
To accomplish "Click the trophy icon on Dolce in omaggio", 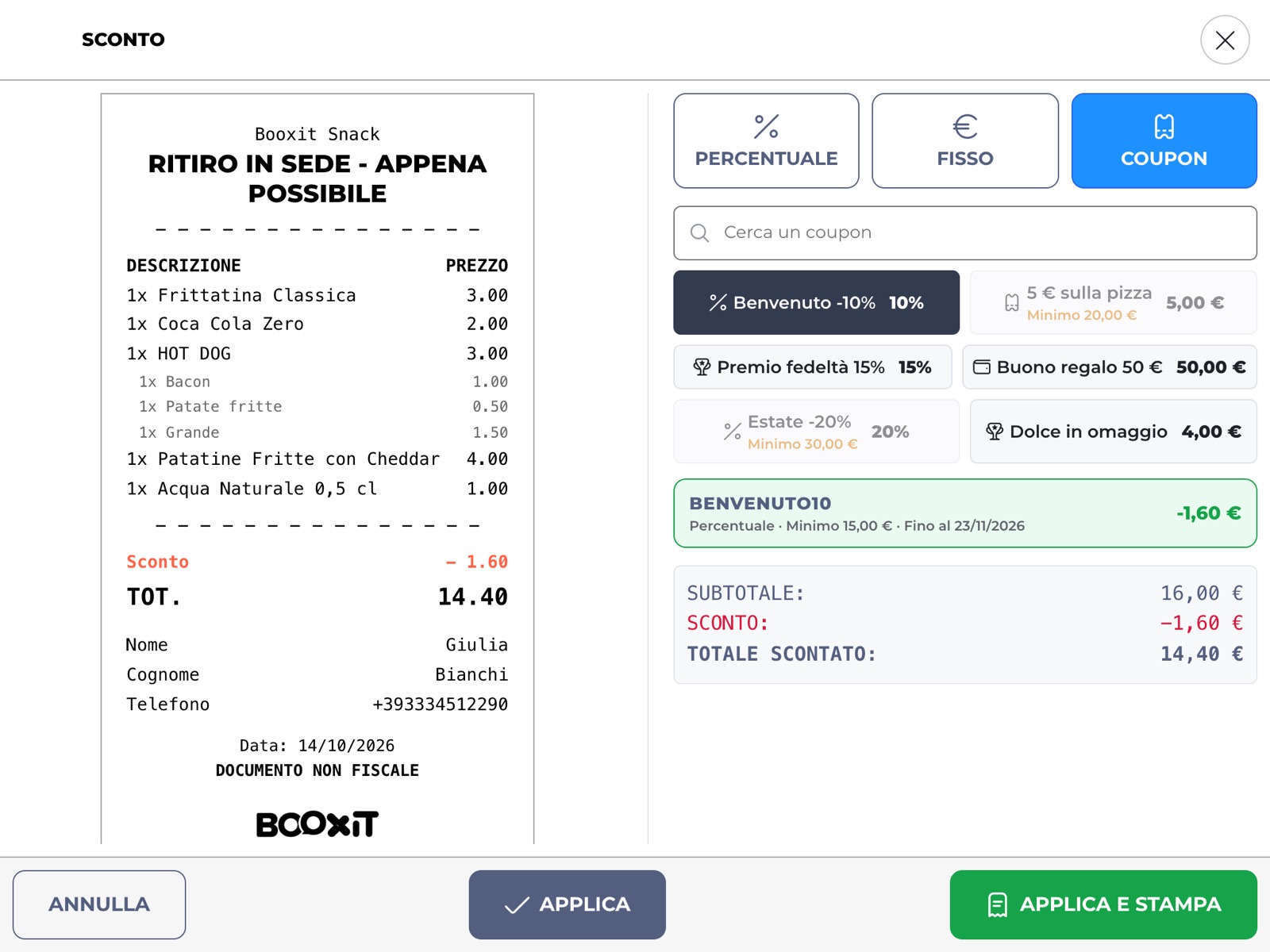I will click(x=995, y=432).
